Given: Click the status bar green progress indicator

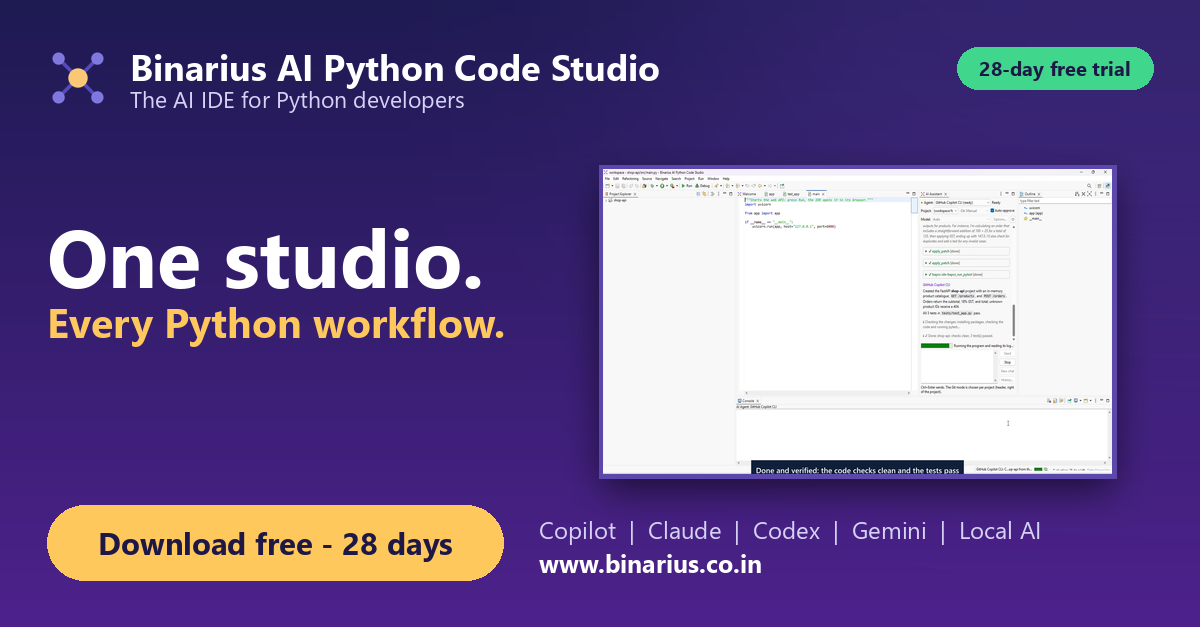Looking at the screenshot, I should point(1038,469).
